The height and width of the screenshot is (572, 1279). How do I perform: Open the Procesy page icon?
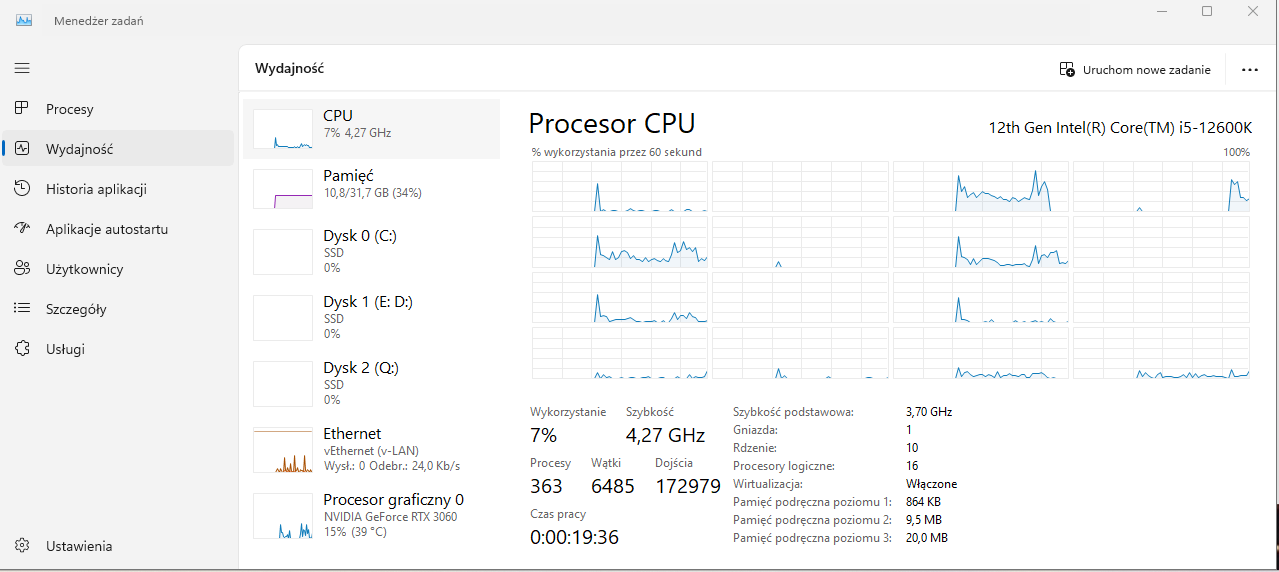(22, 109)
